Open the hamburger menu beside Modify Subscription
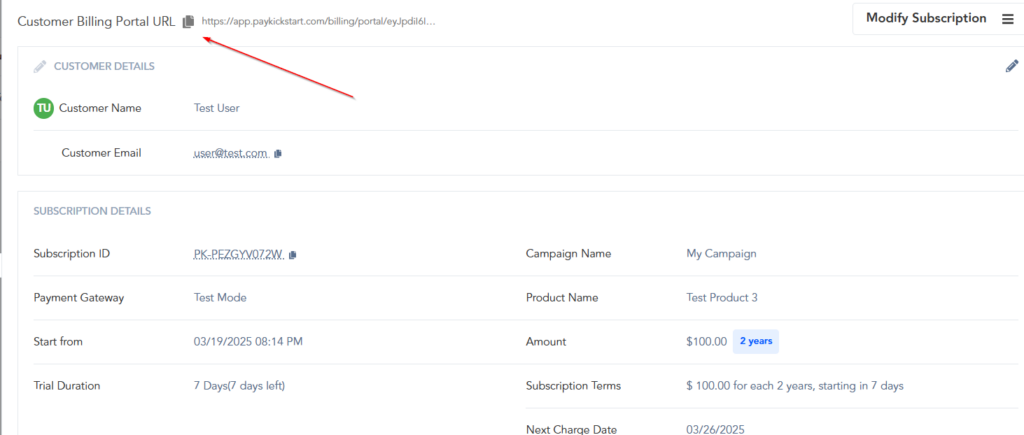The width and height of the screenshot is (1024, 435). [x=1007, y=19]
